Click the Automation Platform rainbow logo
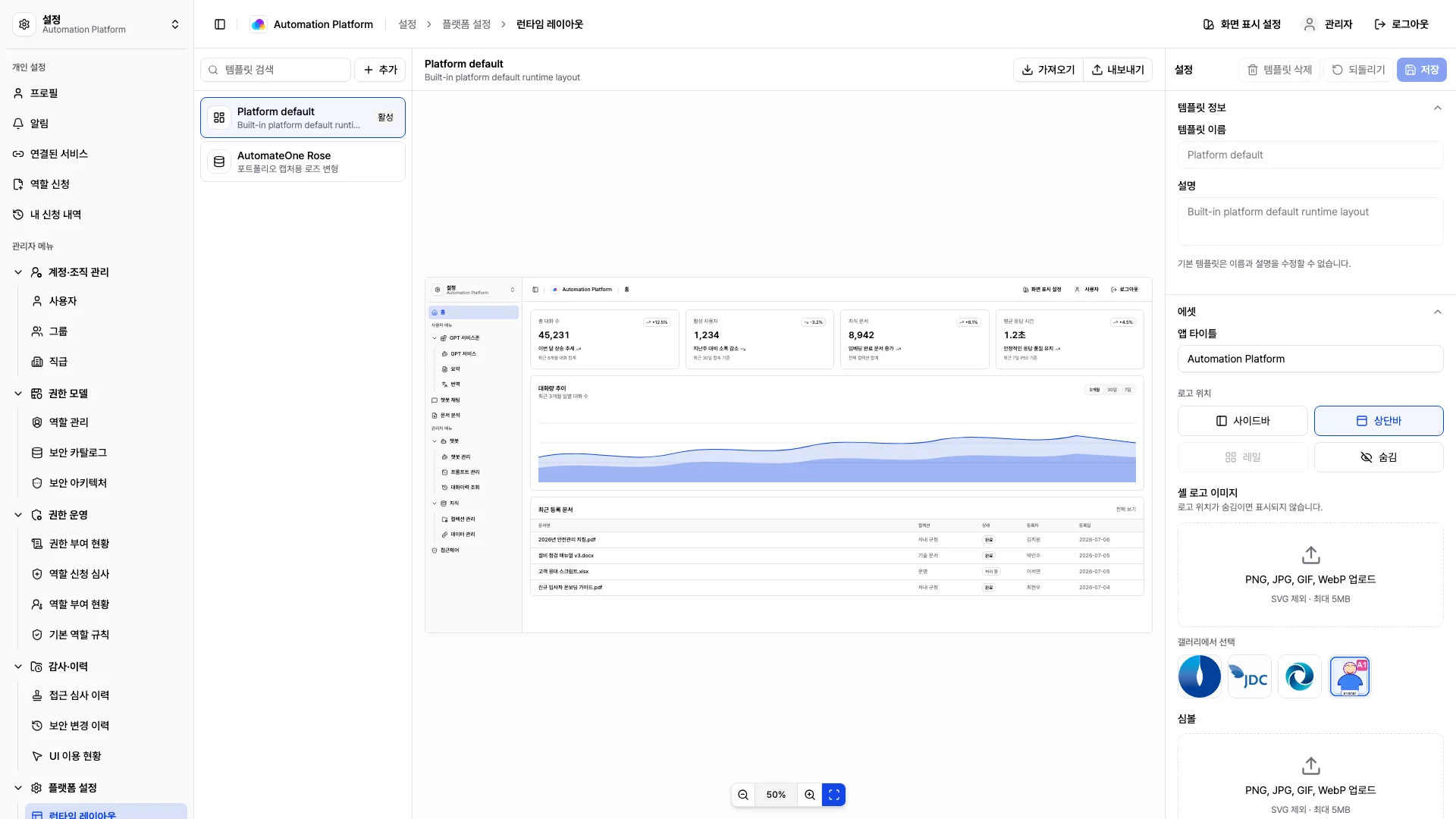 point(259,24)
